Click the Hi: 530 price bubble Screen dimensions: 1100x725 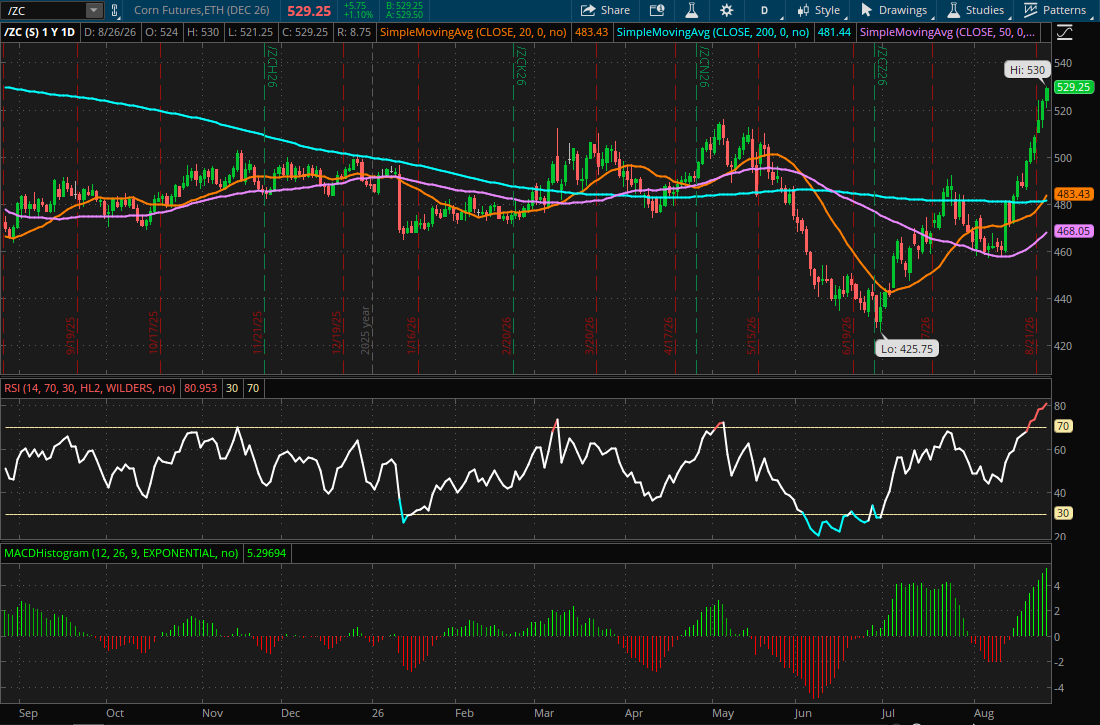tap(1027, 69)
